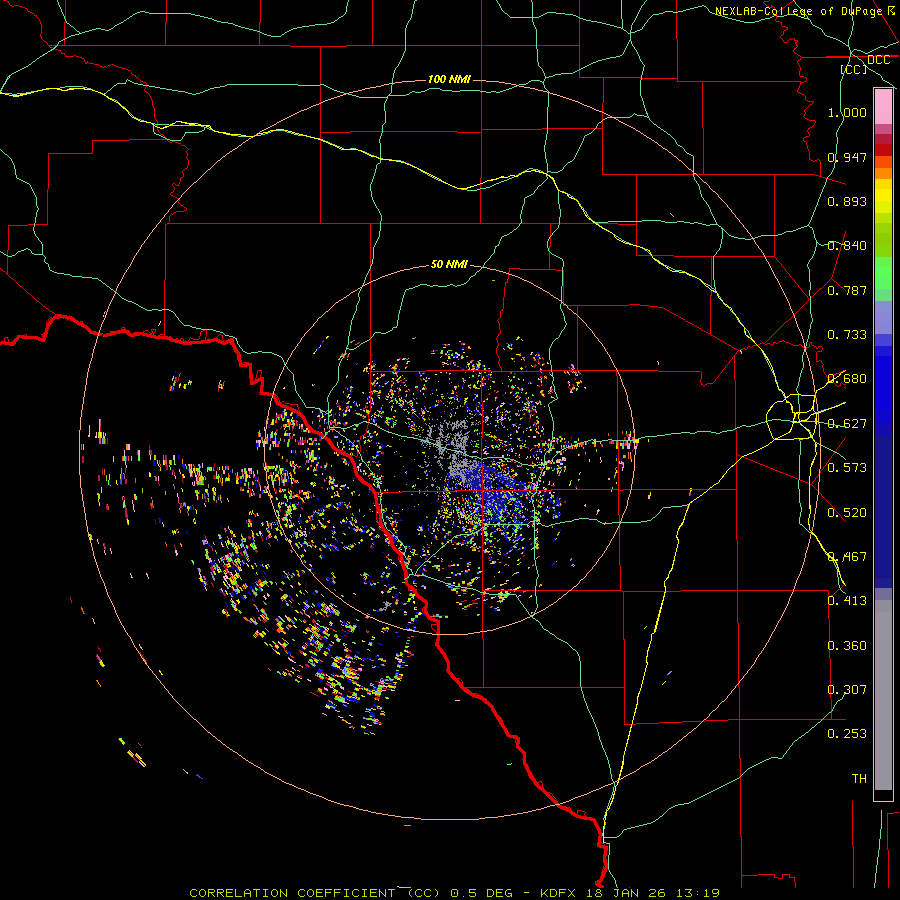Click the CORRELATION COEFFICIENT (CC) caption text
The image size is (900, 900).
[315, 893]
